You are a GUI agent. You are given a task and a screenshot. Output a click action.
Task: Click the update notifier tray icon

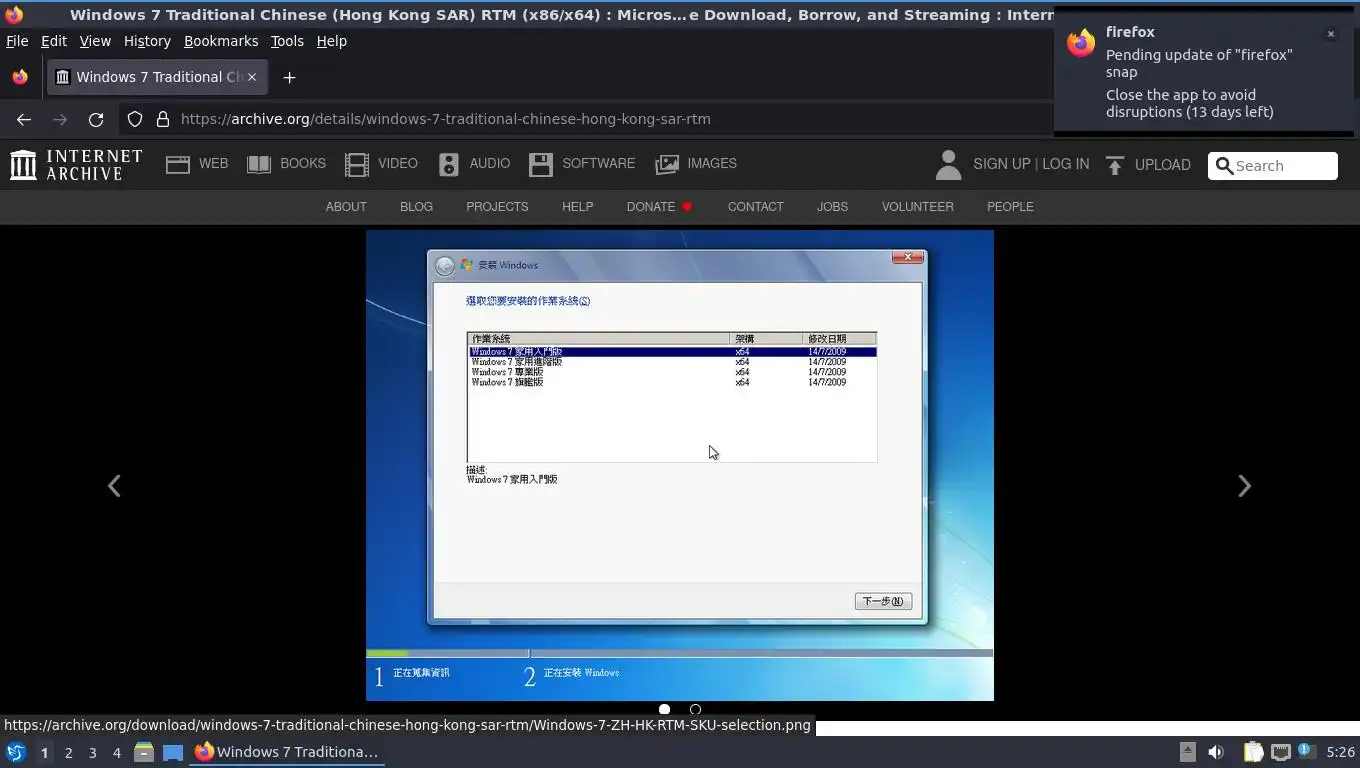coord(1306,751)
